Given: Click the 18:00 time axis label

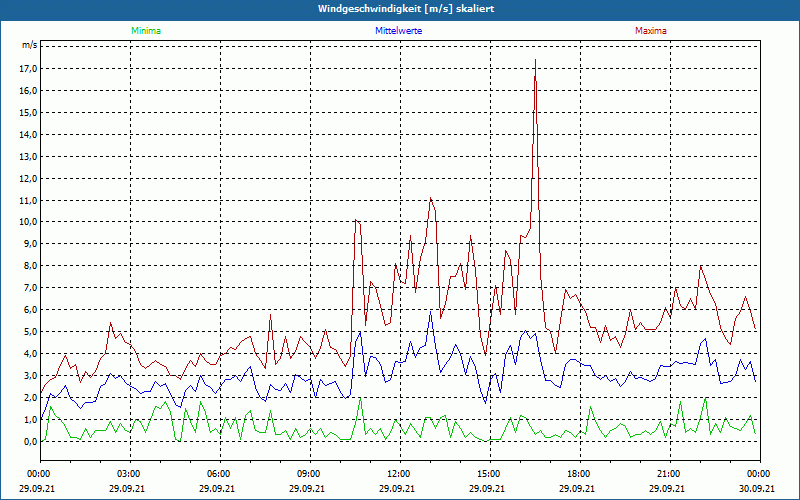Looking at the screenshot, I should 580,473.
